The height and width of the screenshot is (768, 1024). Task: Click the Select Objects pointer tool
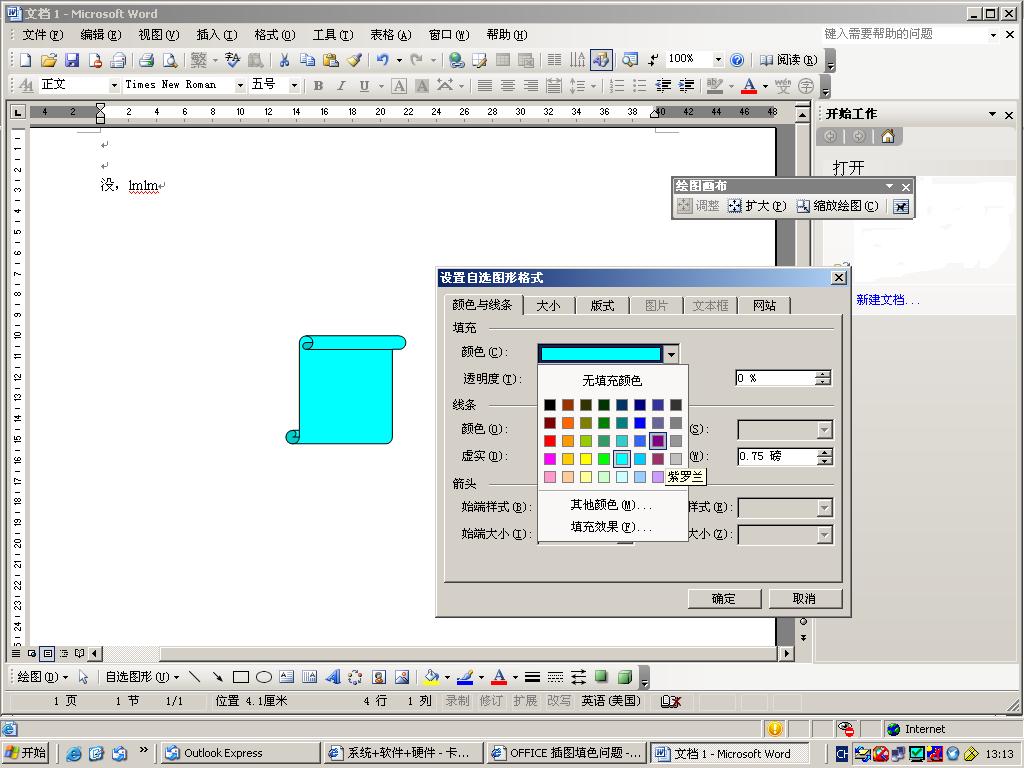pyautogui.click(x=83, y=677)
